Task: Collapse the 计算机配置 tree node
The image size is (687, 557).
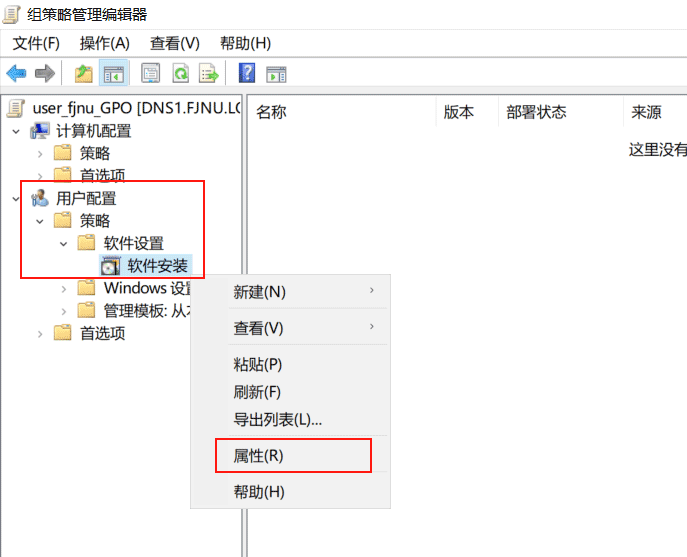Action: tap(16, 131)
